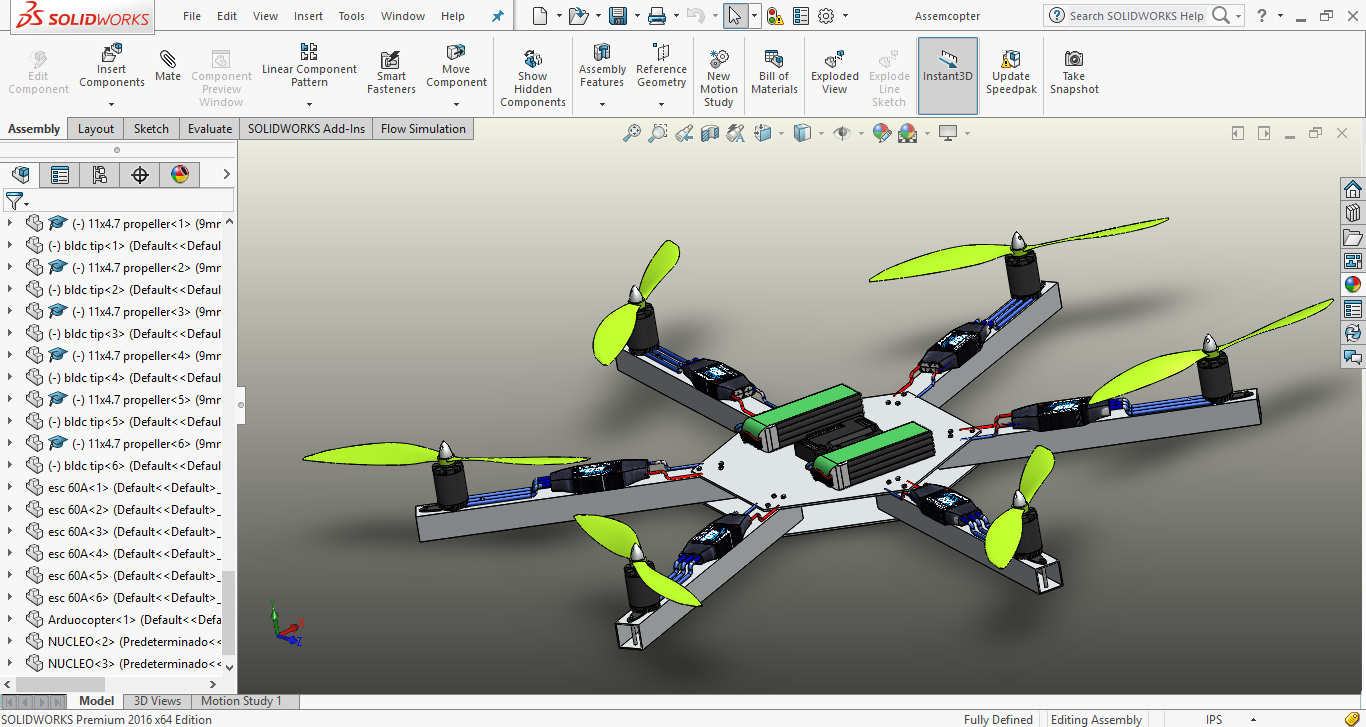Expand the manager panel tabs arrow
1366x727 pixels.
(x=226, y=175)
